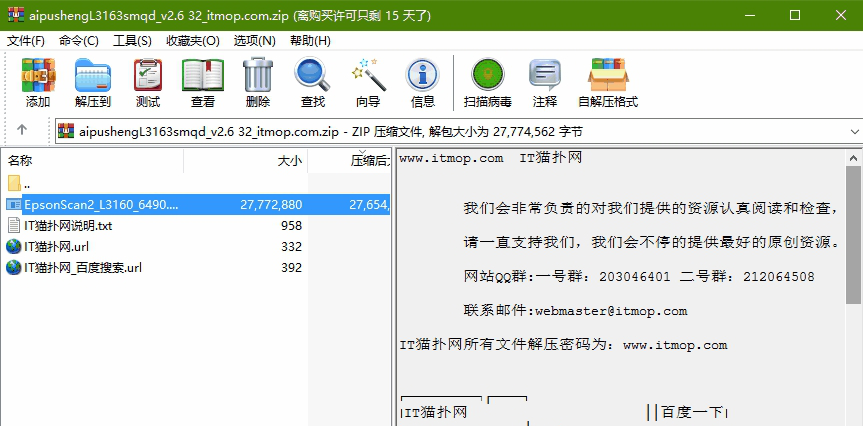Click the comment scrollbar up arrow
Viewport: 863px width, 443px height.
point(854,157)
